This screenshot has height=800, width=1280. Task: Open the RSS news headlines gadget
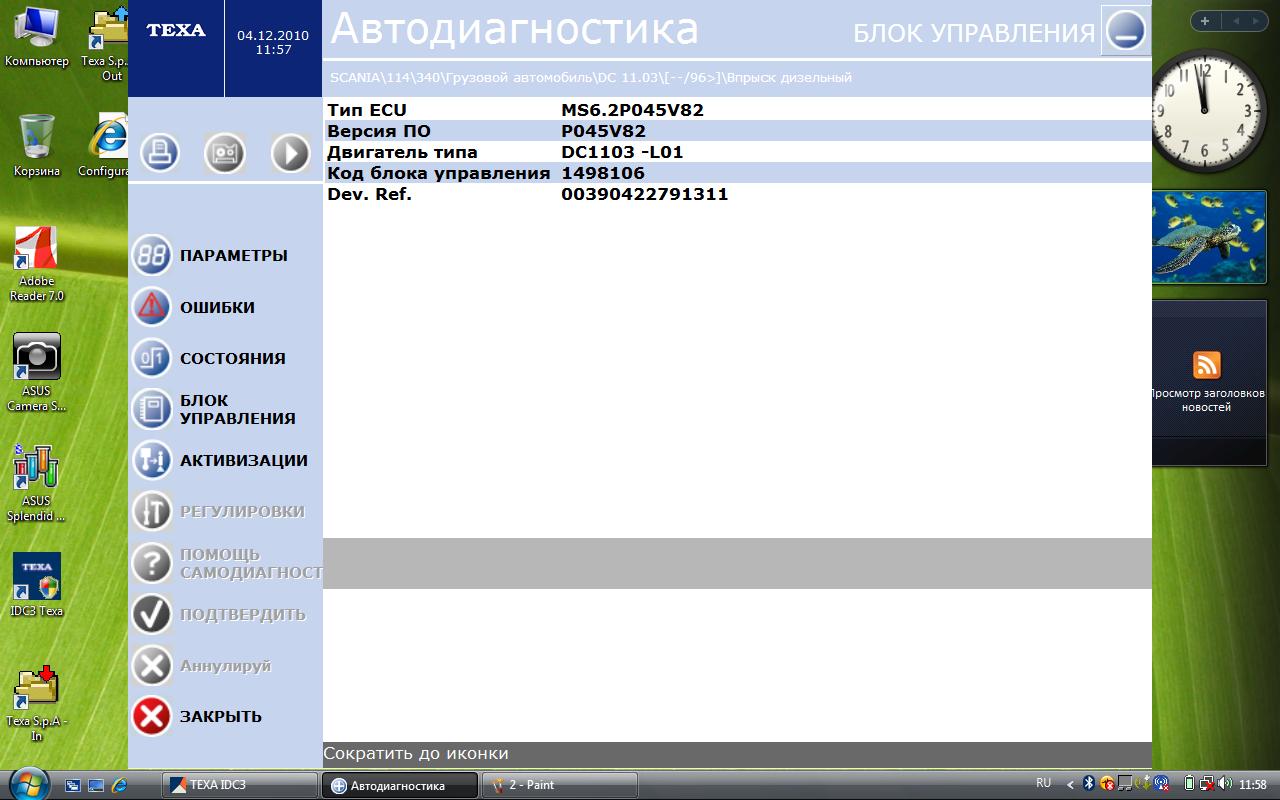tap(1207, 381)
